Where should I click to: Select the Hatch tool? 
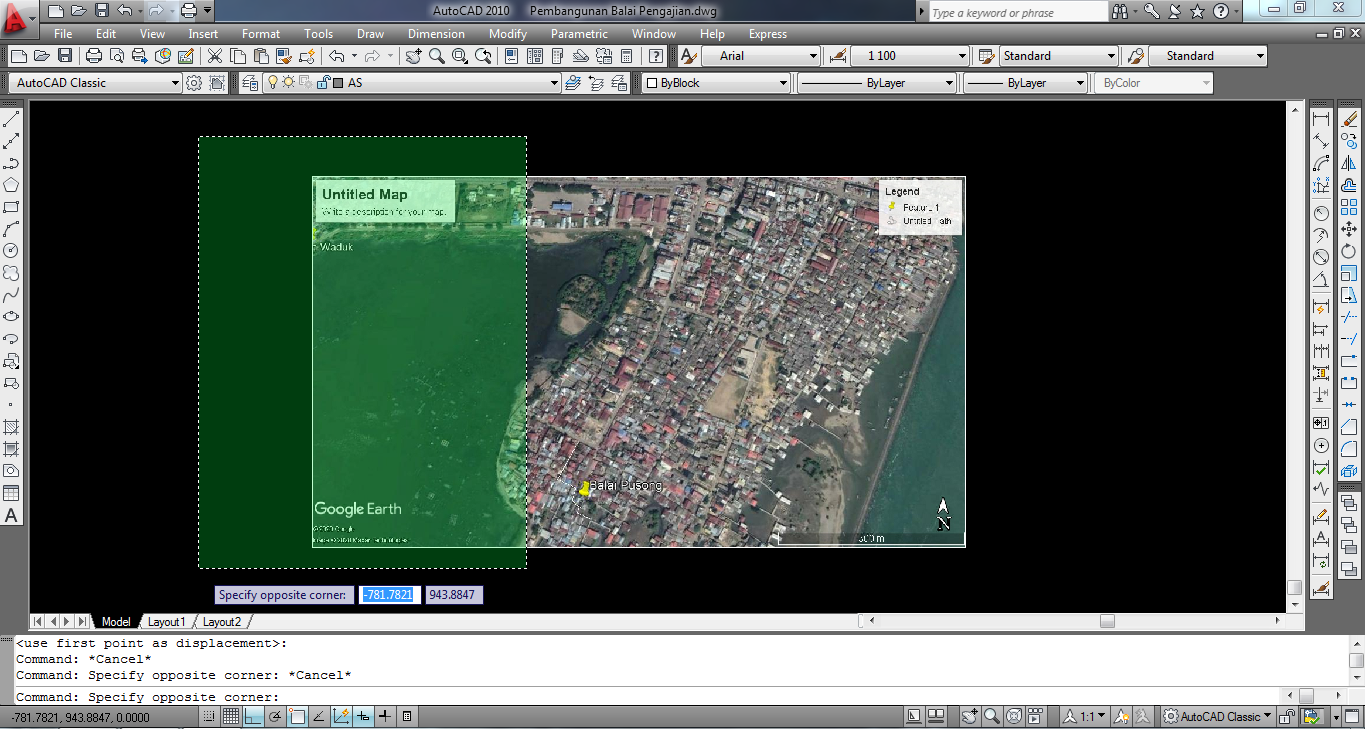pos(12,427)
